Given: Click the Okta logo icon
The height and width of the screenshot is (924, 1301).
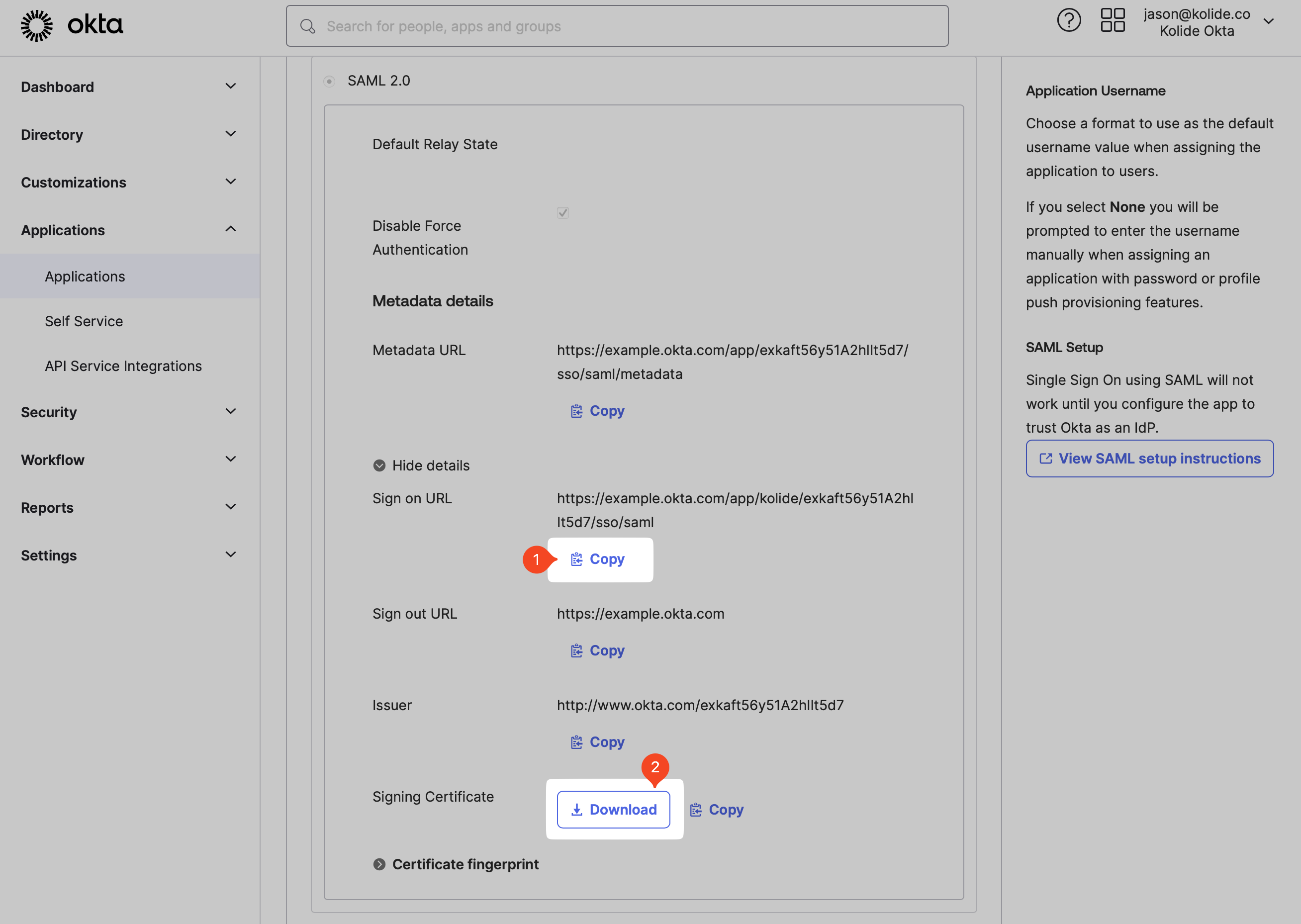Looking at the screenshot, I should point(36,25).
